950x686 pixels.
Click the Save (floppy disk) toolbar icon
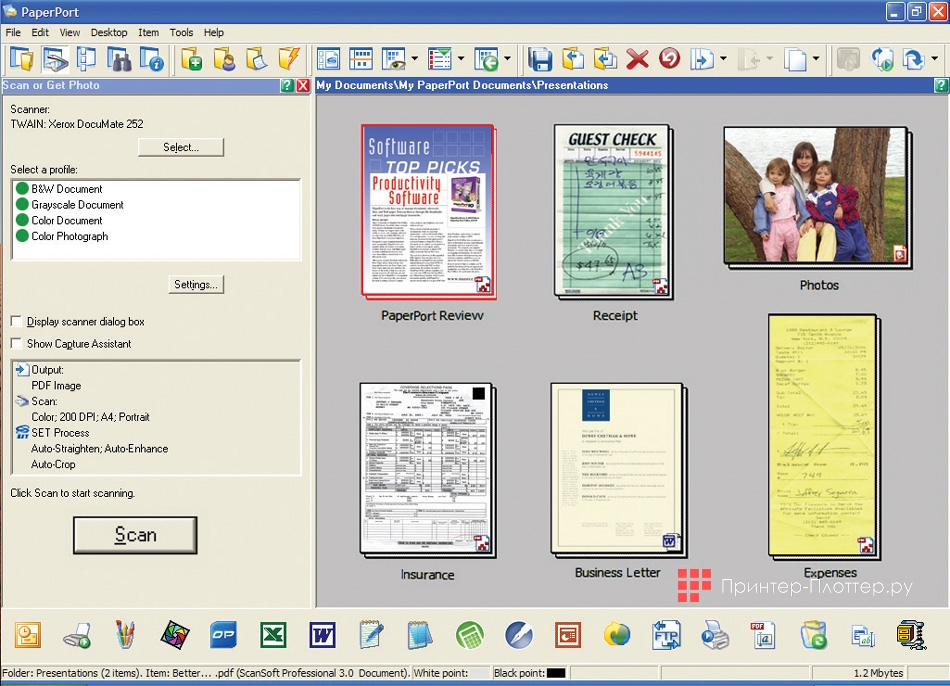click(540, 59)
